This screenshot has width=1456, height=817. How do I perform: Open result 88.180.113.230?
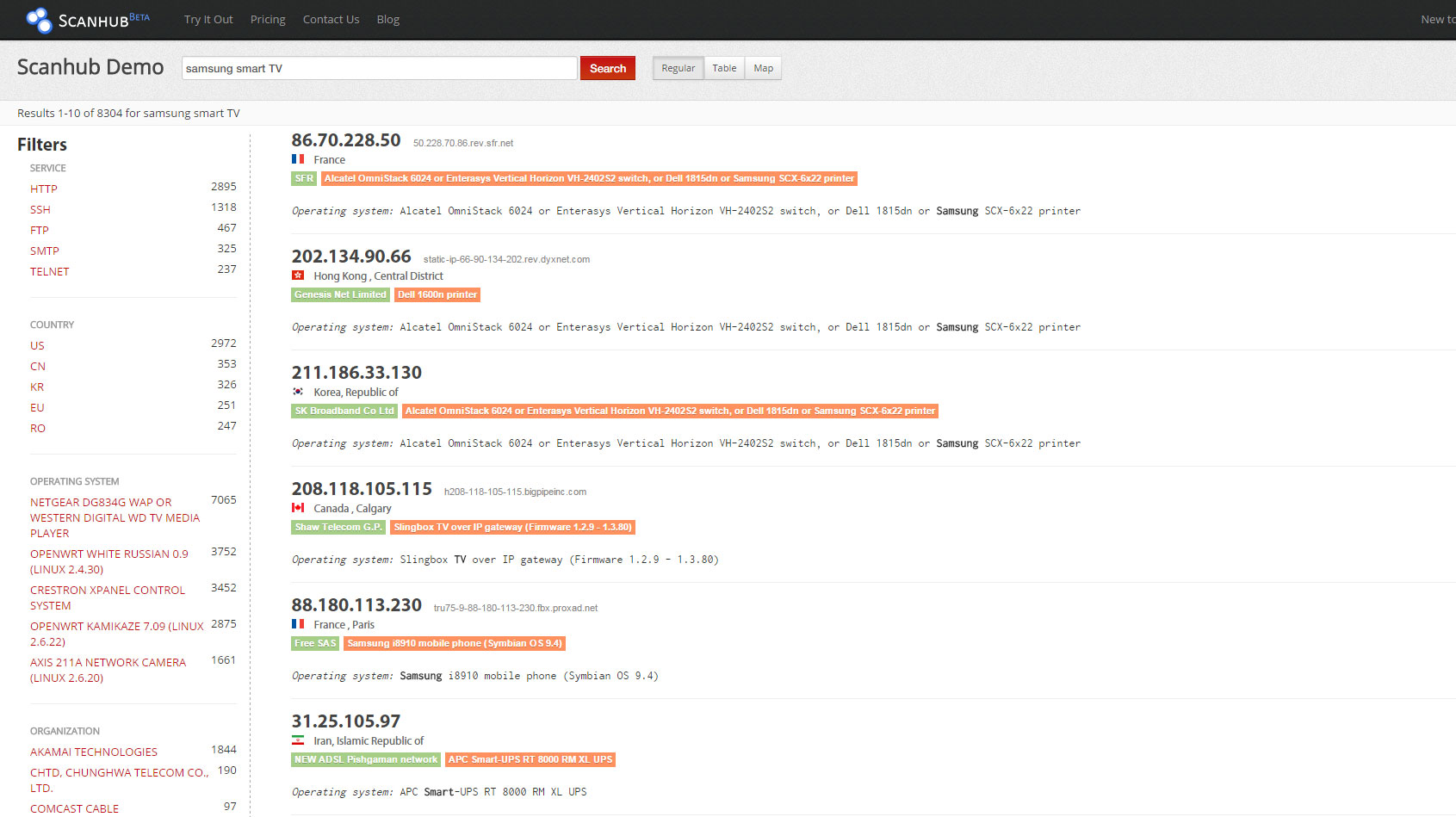pyautogui.click(x=356, y=605)
